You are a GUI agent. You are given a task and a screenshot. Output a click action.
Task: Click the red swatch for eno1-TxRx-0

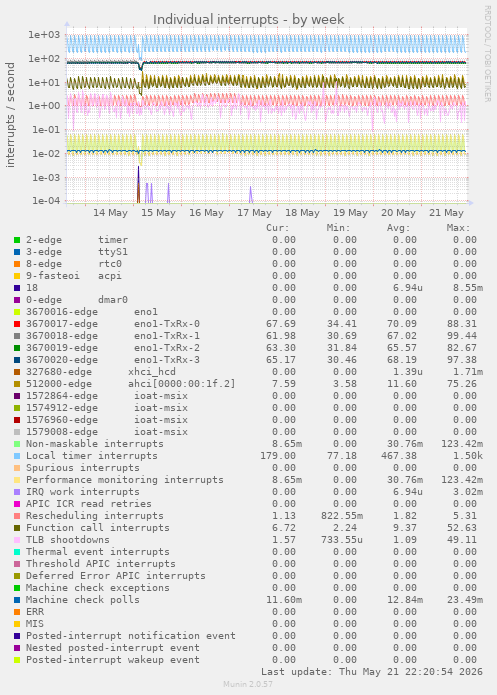coord(17,324)
